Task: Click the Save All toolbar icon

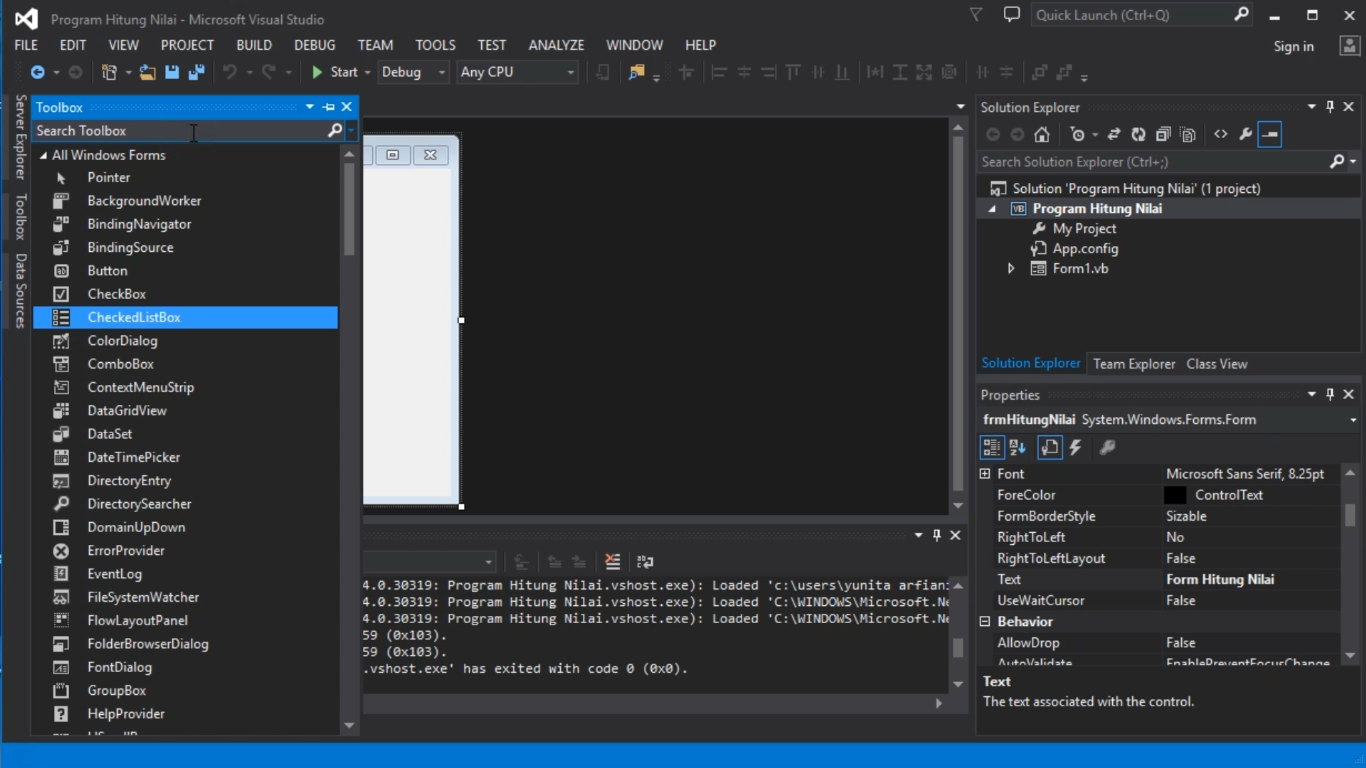Action: pos(196,72)
